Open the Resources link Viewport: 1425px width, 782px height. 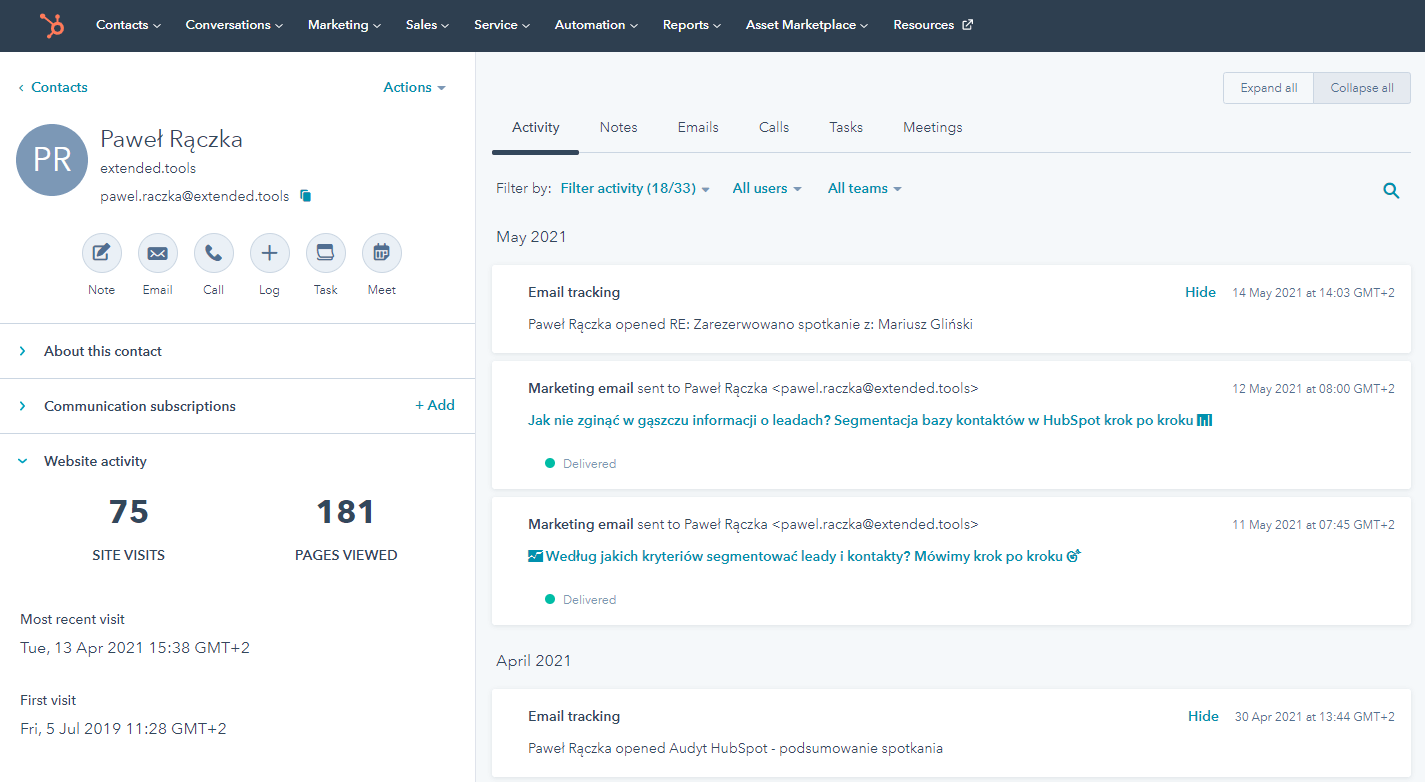coord(923,25)
